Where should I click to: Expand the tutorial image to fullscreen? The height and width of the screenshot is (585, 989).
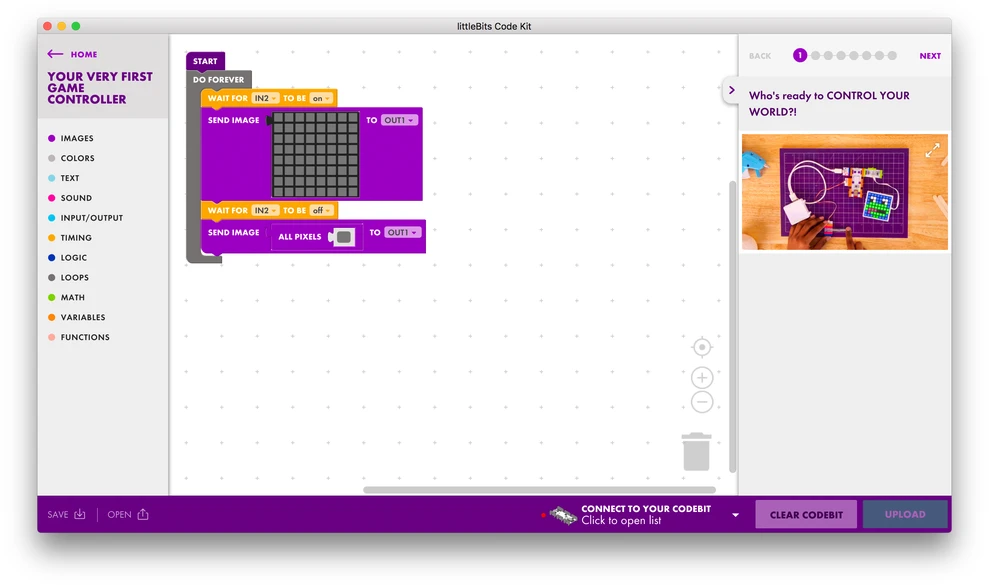coord(933,150)
